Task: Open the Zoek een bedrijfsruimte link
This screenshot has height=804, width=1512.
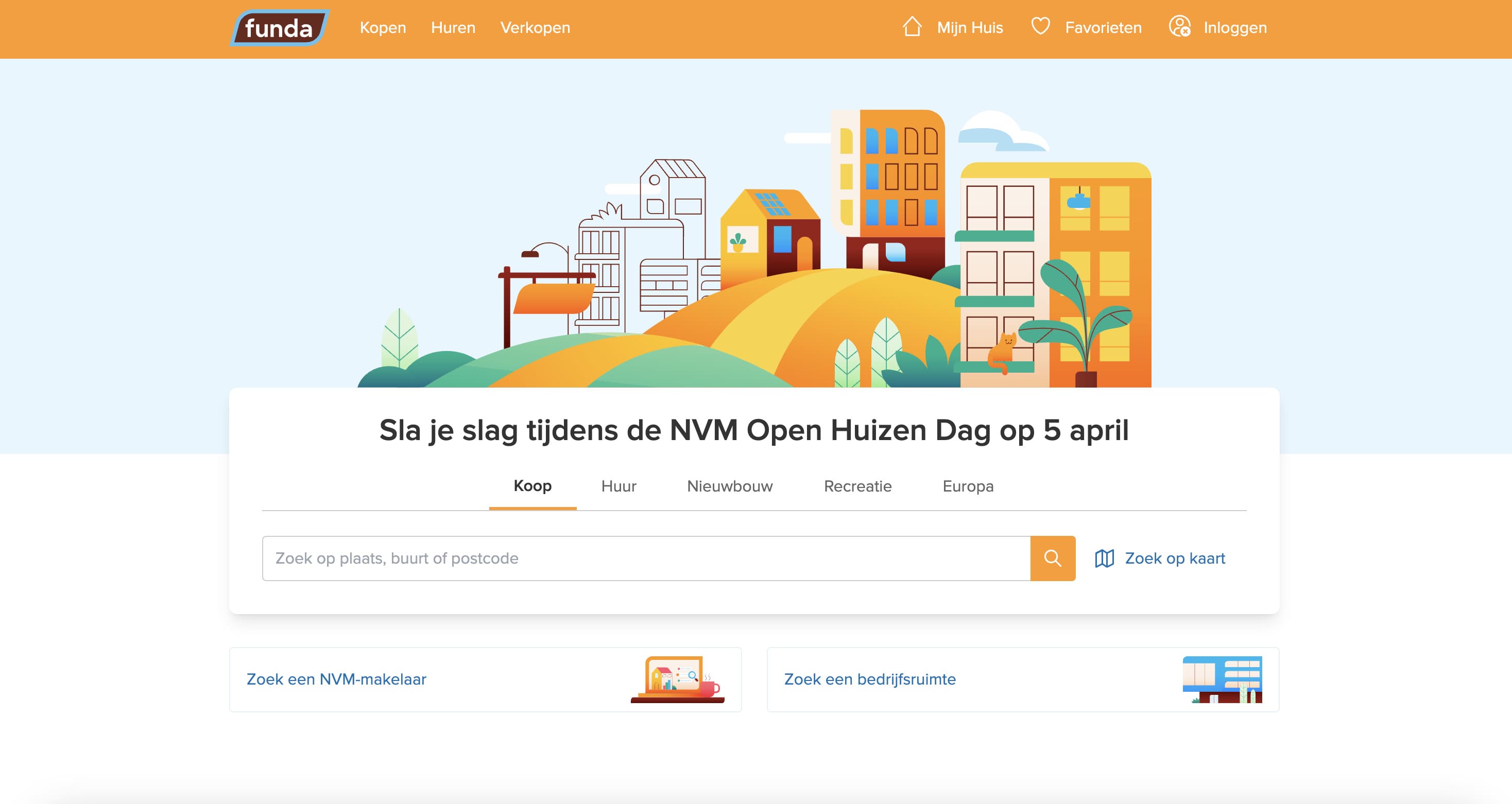Action: [870, 679]
